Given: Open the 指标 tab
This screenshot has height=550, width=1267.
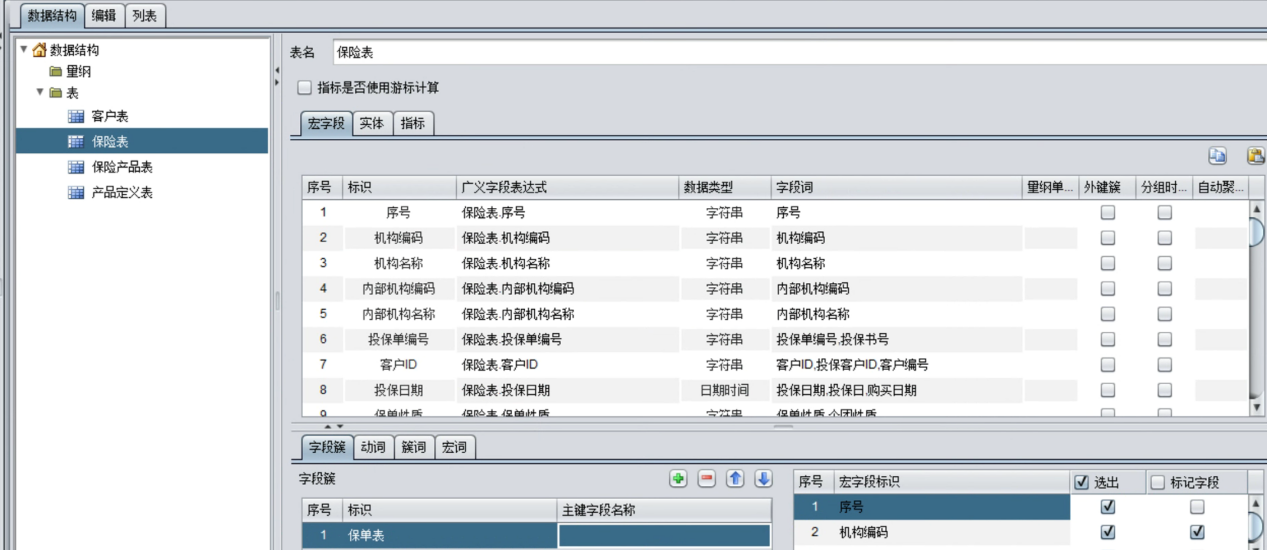Looking at the screenshot, I should pyautogui.click(x=413, y=124).
